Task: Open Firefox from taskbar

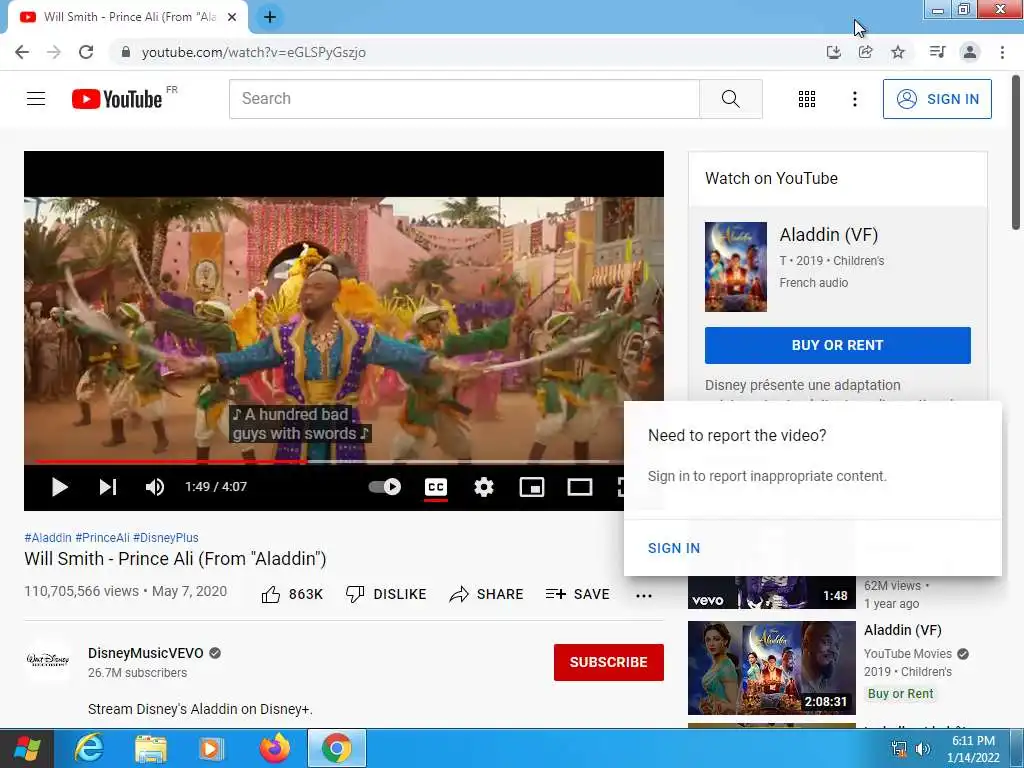Action: (x=274, y=748)
